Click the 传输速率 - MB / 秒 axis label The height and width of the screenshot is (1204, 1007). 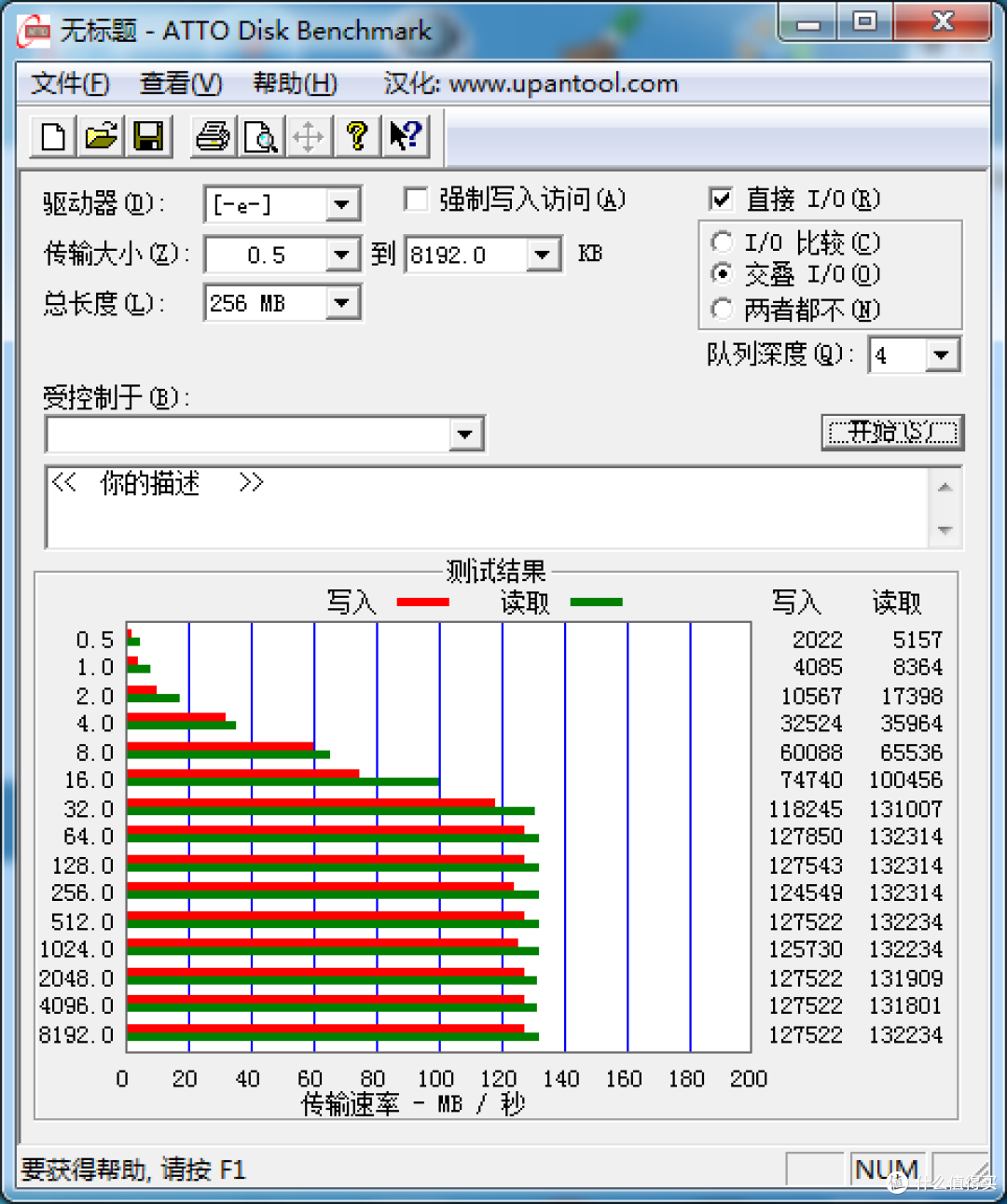(413, 1105)
